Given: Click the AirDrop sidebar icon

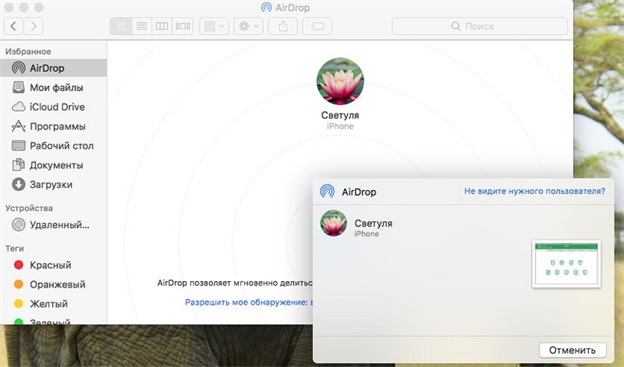Looking at the screenshot, I should (18, 68).
